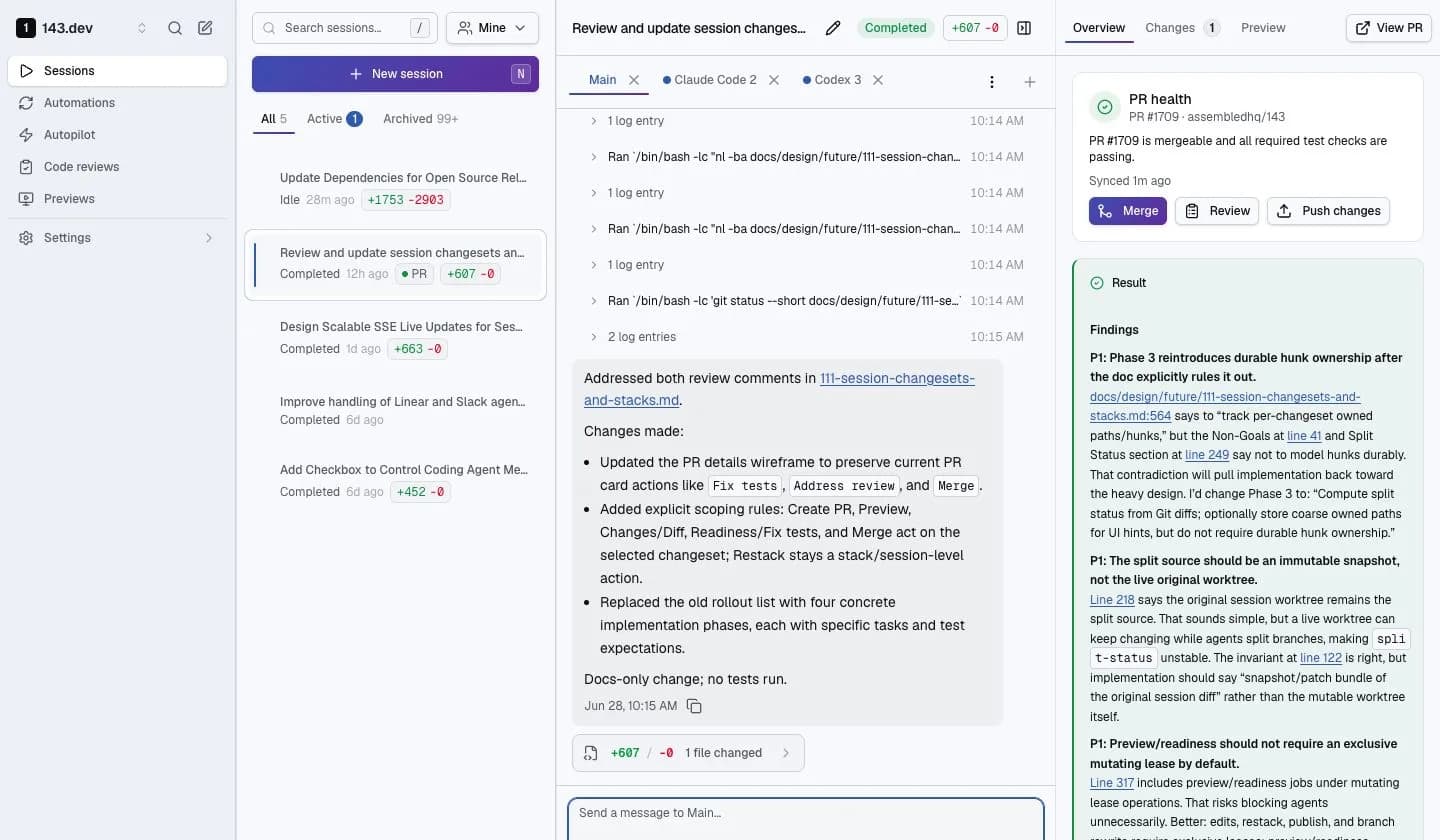Screen dimensions: 1440x840
Task: Click the New session button
Action: coord(395,74)
